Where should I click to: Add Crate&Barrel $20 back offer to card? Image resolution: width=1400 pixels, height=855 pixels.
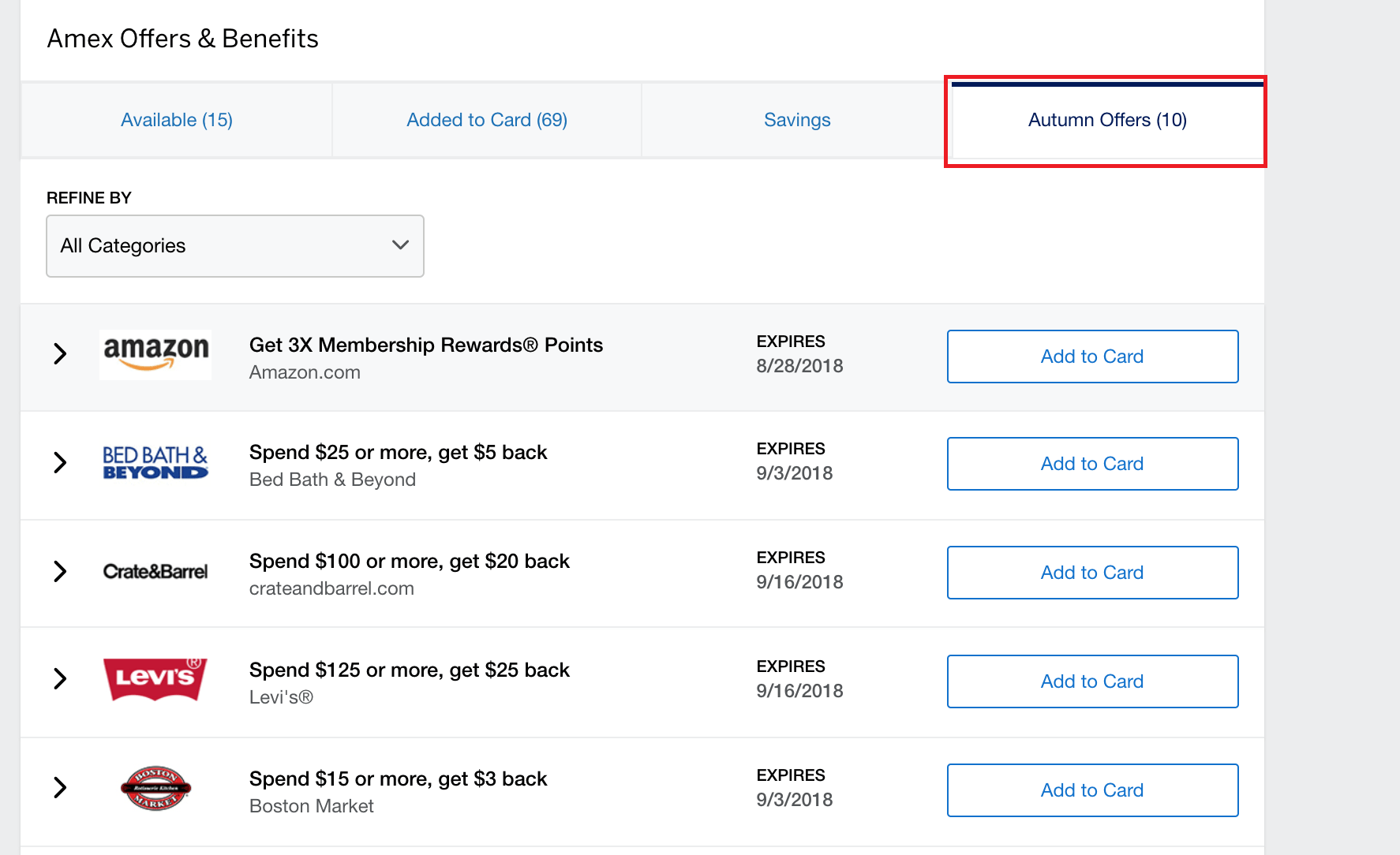tap(1092, 573)
